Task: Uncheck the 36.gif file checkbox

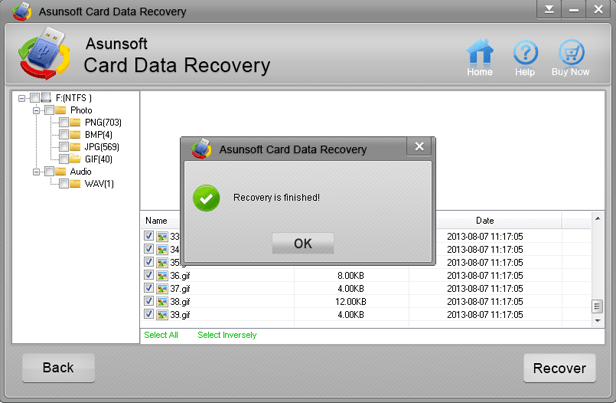Action: (x=148, y=275)
